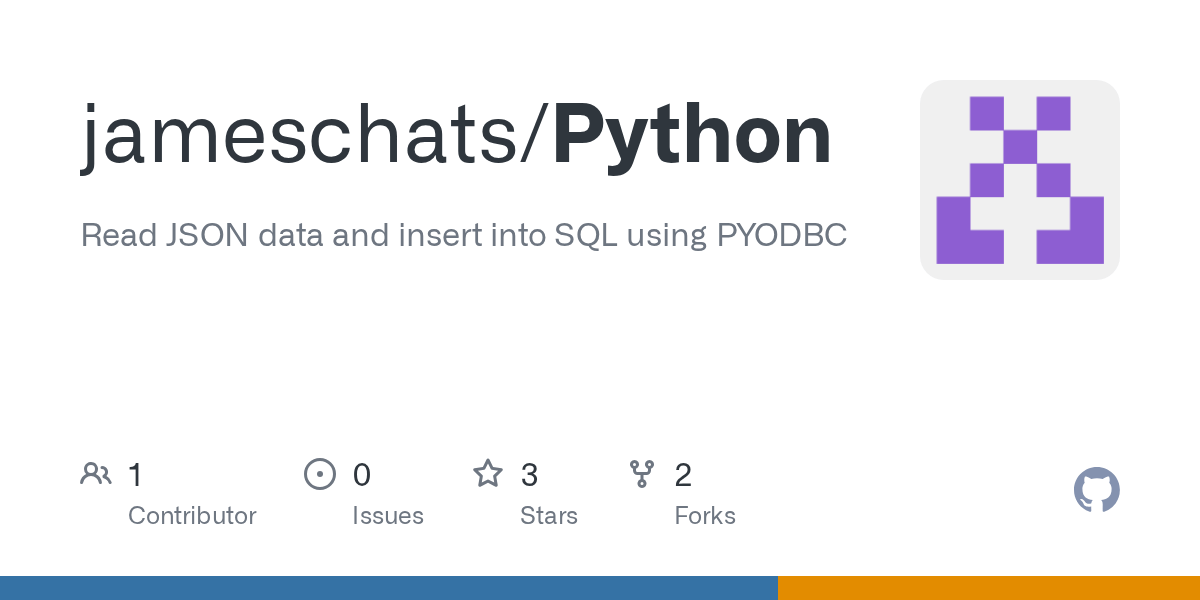
Task: Open the "Stars" label
Action: [x=549, y=516]
